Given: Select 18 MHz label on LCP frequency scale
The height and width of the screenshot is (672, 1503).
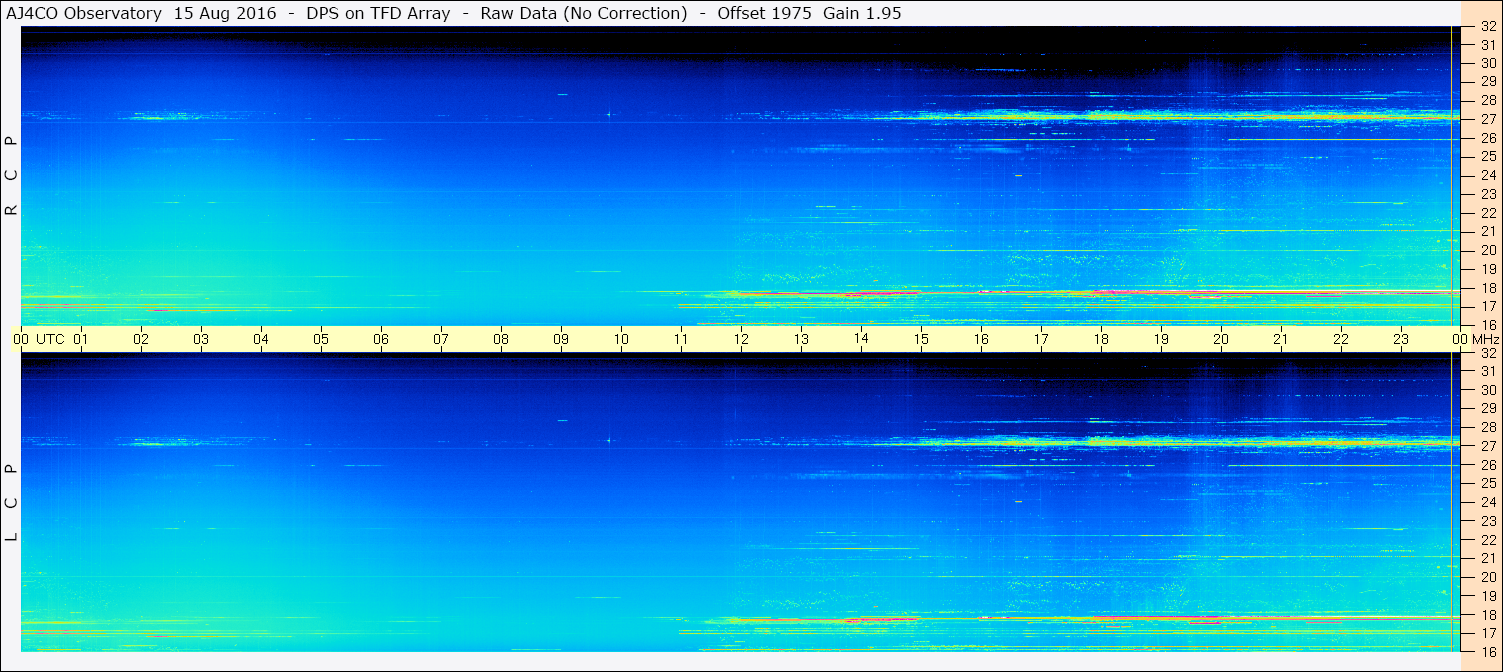Looking at the screenshot, I should 1488,615.
